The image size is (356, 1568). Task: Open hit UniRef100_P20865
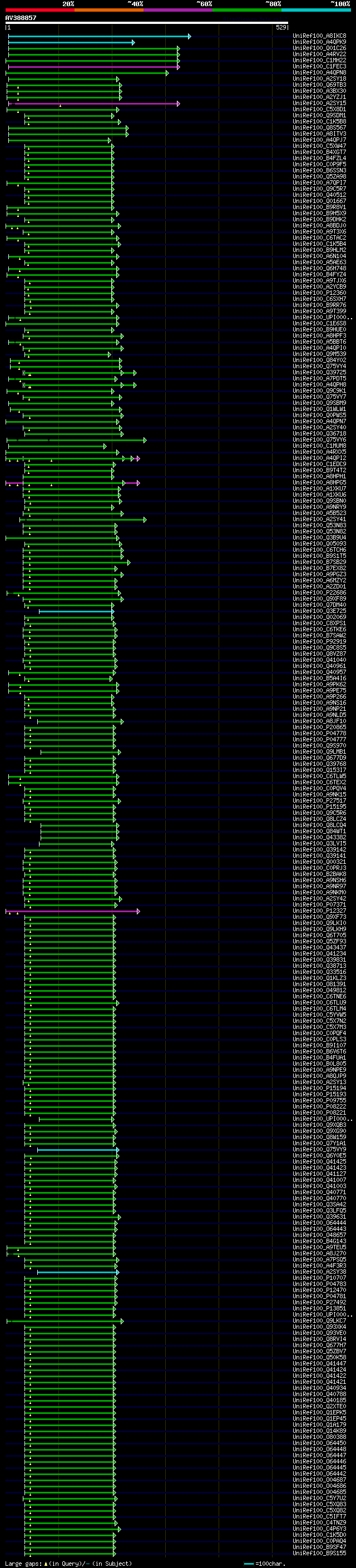(x=319, y=728)
